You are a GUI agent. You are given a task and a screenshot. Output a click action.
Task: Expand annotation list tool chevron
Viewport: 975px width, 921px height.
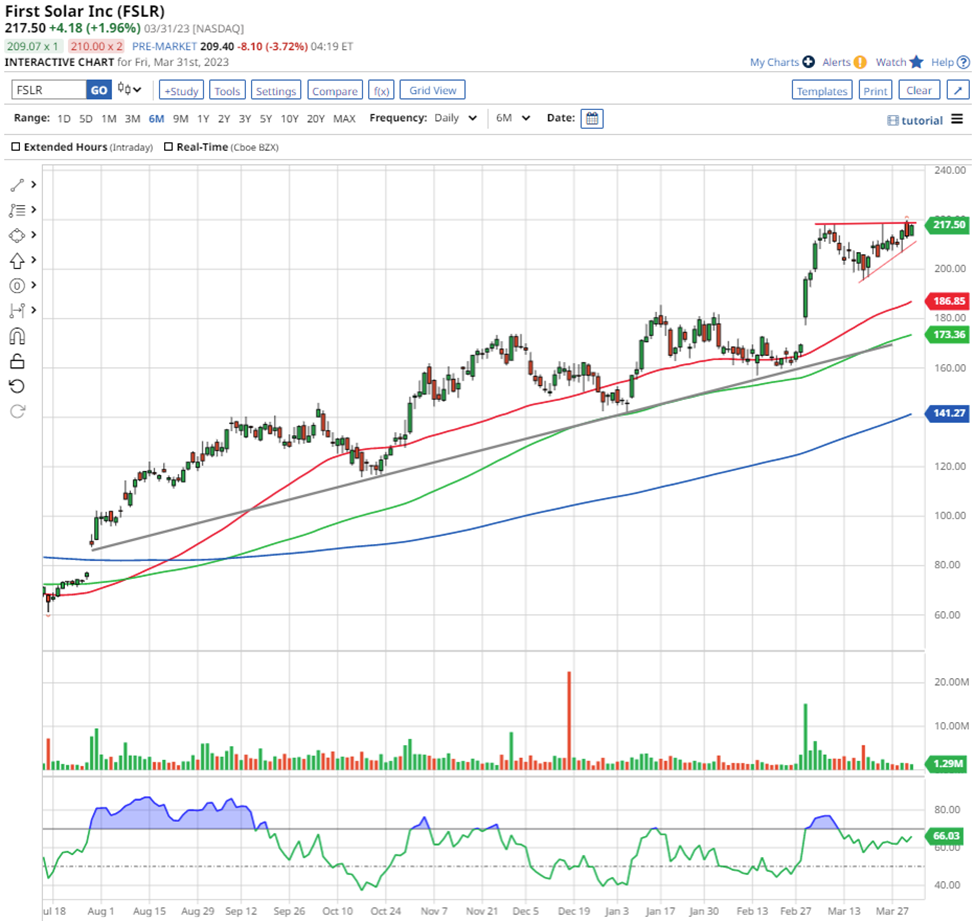(34, 210)
